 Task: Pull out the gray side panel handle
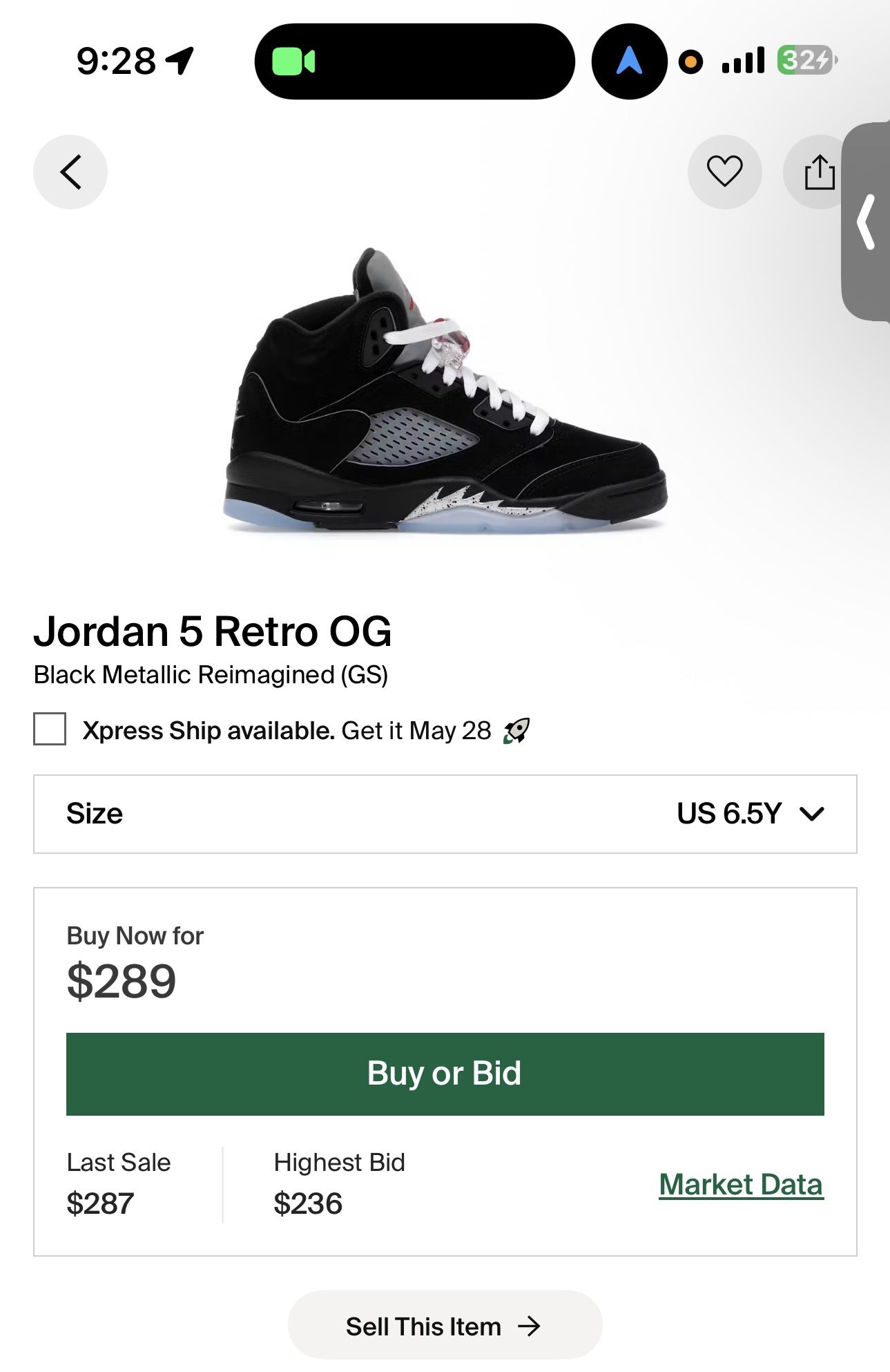pos(867,221)
